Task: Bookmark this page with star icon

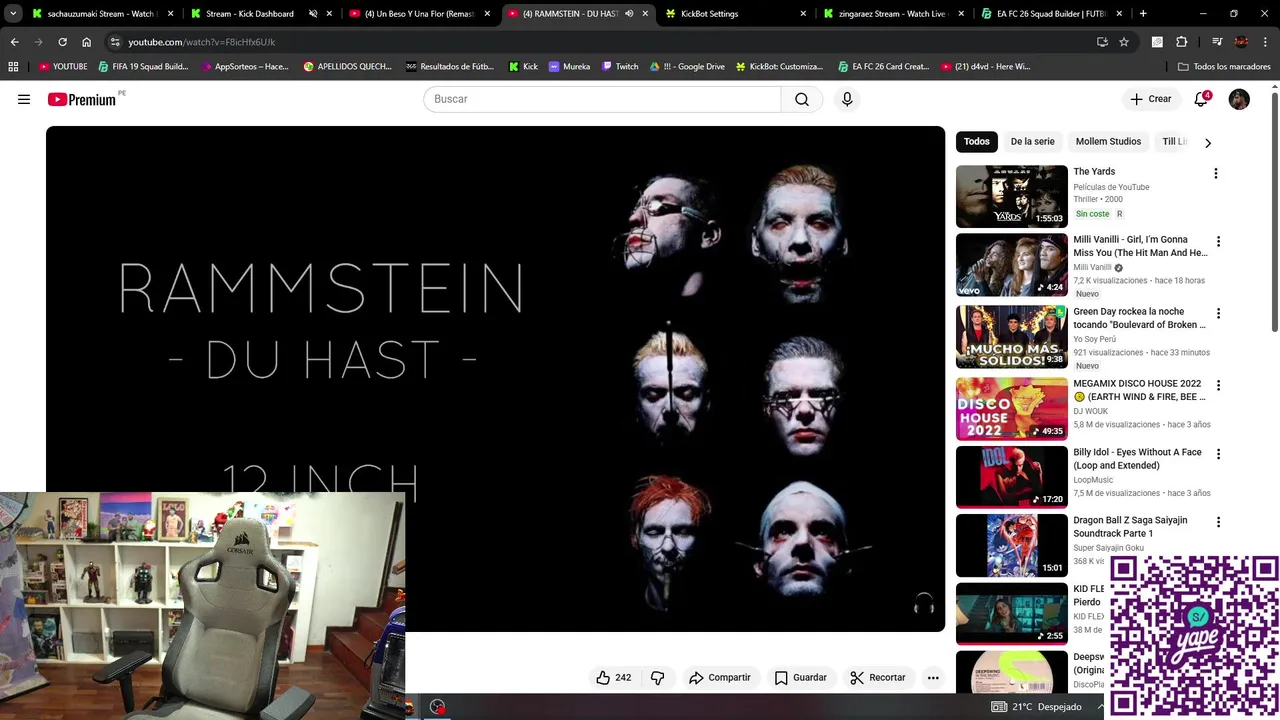Action: coord(1124,42)
